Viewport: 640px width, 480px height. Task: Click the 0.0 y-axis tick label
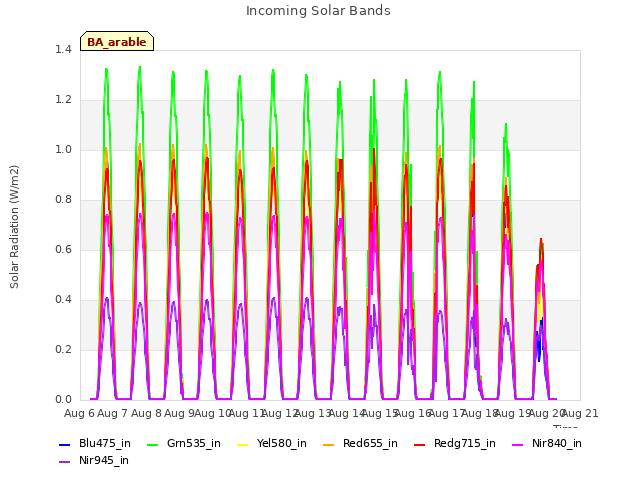point(63,400)
